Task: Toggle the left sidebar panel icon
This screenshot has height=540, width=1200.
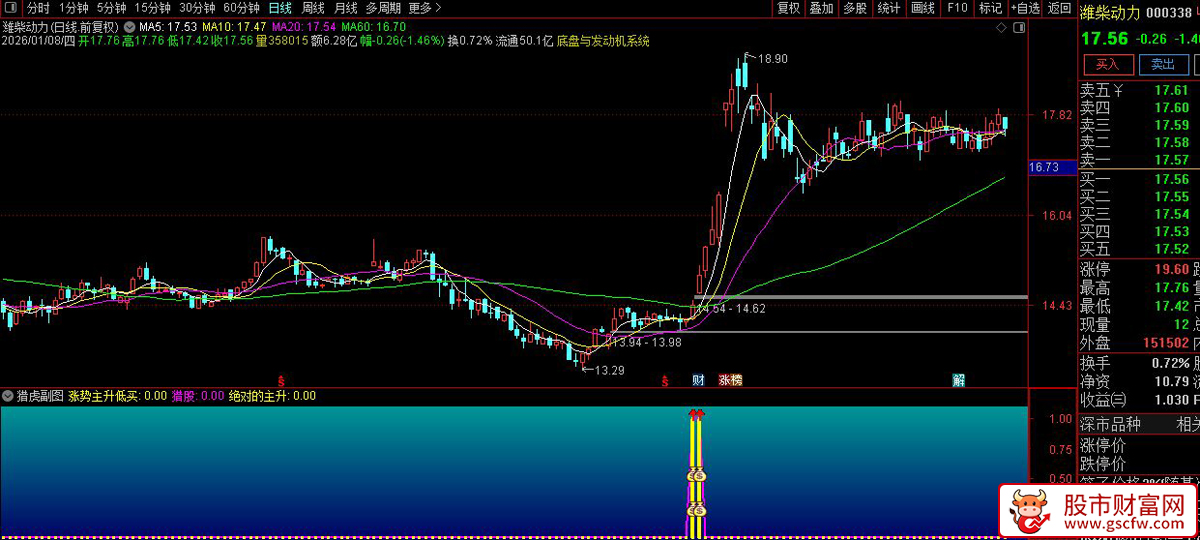Action: tap(9, 8)
